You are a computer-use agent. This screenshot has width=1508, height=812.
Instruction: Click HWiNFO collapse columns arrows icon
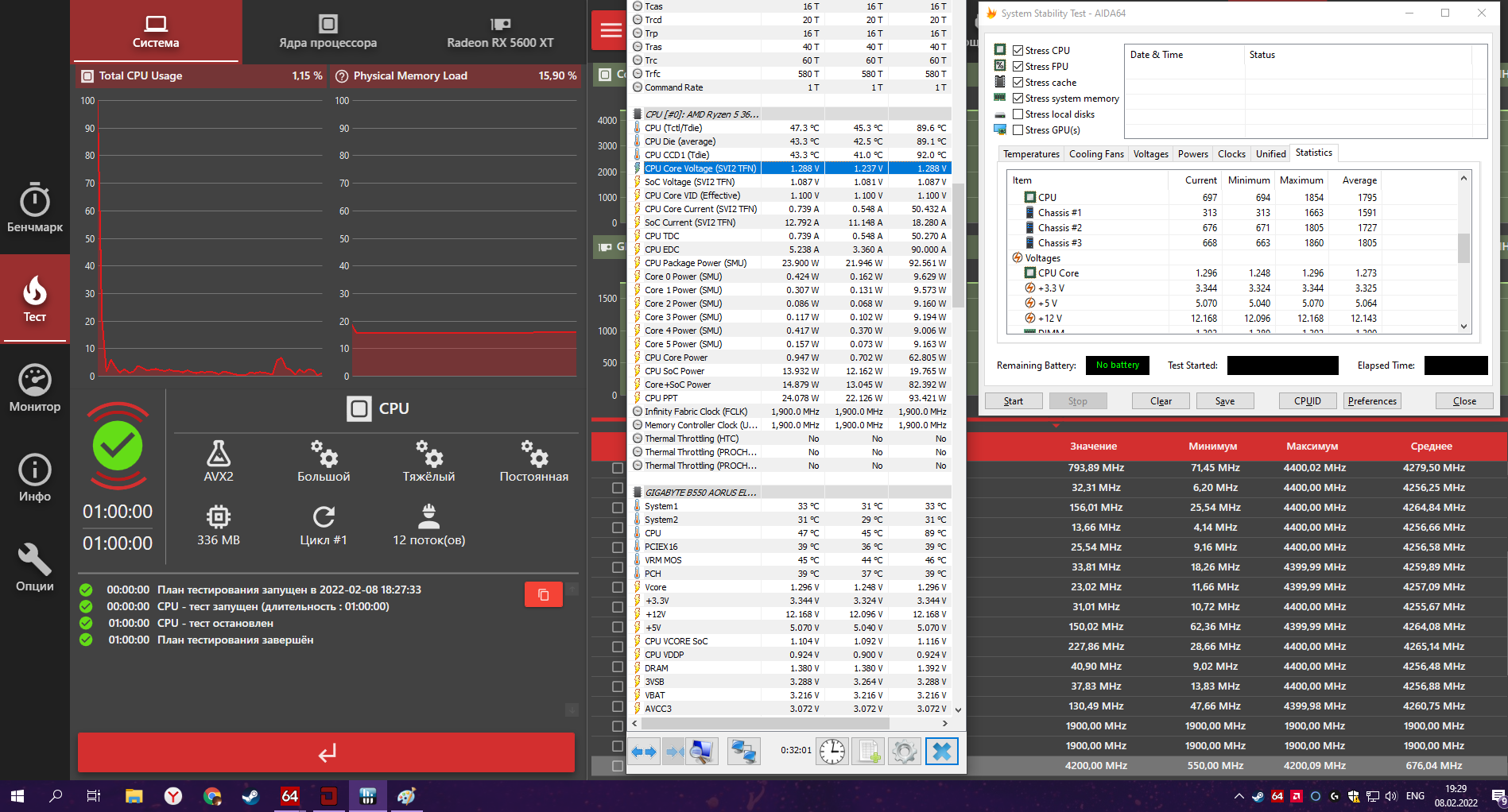tap(674, 751)
